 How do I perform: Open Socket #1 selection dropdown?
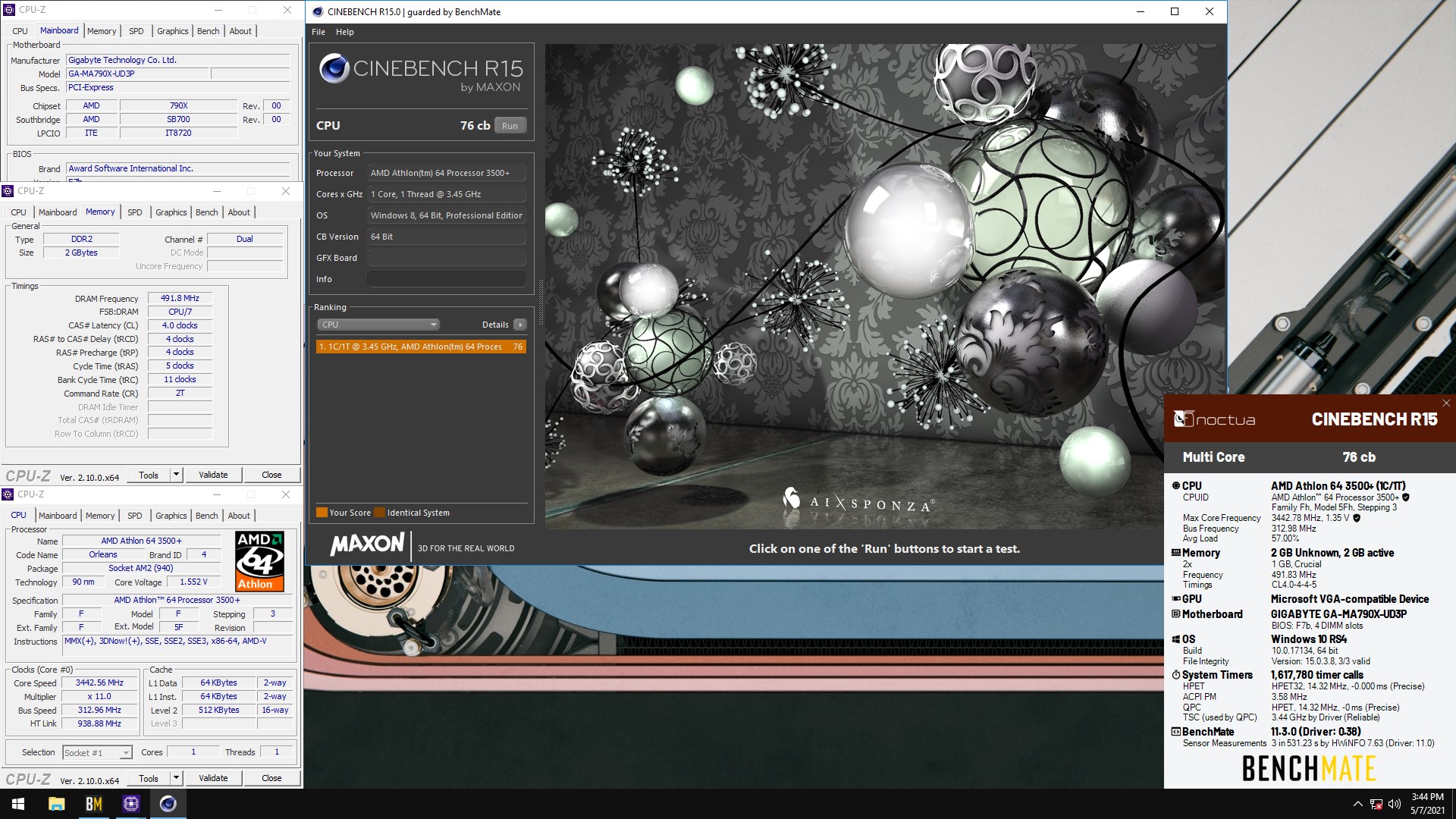pyautogui.click(x=97, y=752)
